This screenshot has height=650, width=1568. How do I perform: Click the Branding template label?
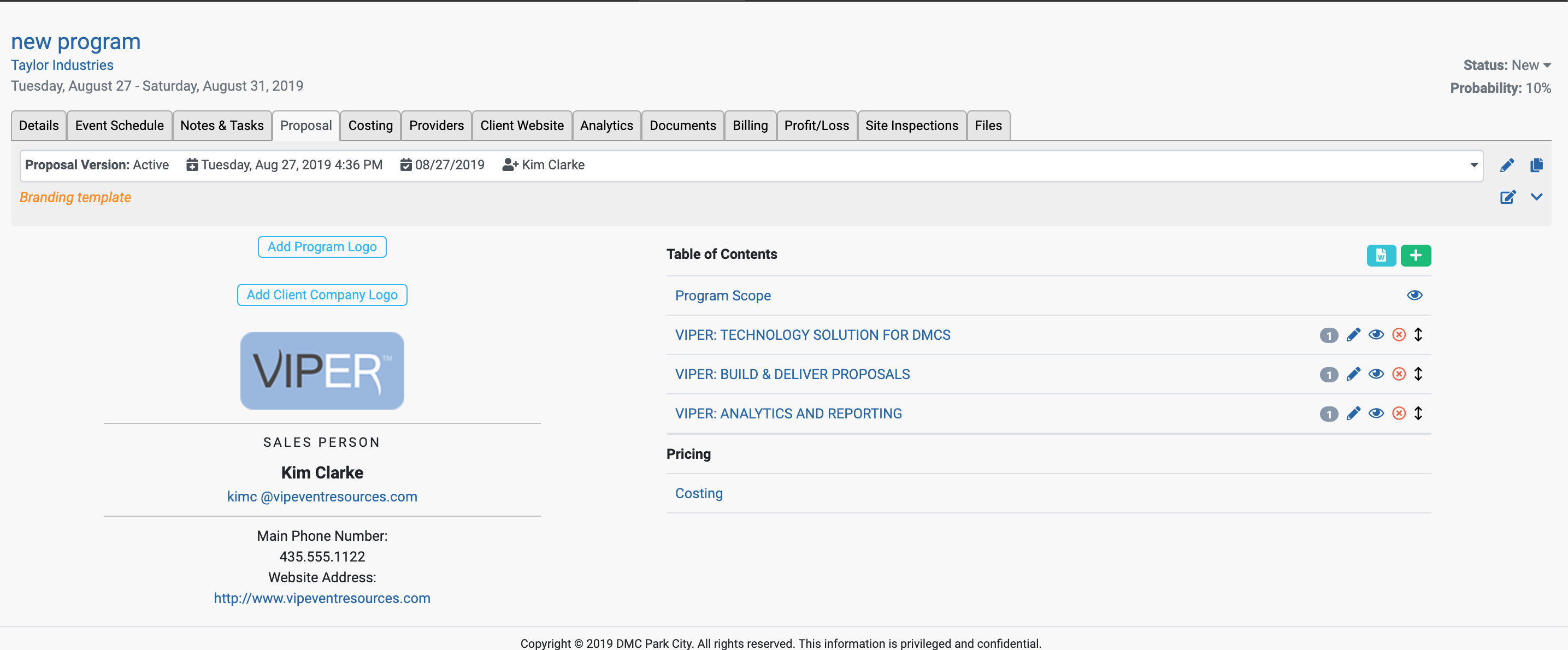(x=75, y=197)
